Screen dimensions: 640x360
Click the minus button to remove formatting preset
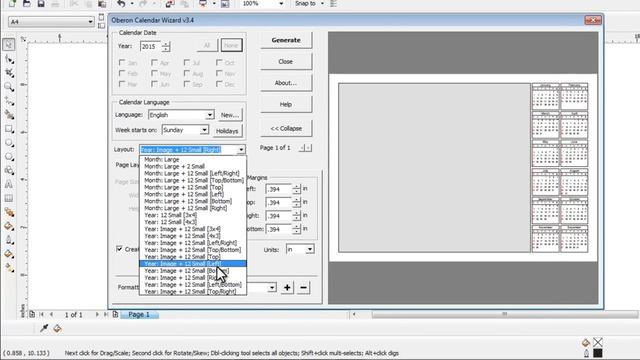pyautogui.click(x=303, y=287)
